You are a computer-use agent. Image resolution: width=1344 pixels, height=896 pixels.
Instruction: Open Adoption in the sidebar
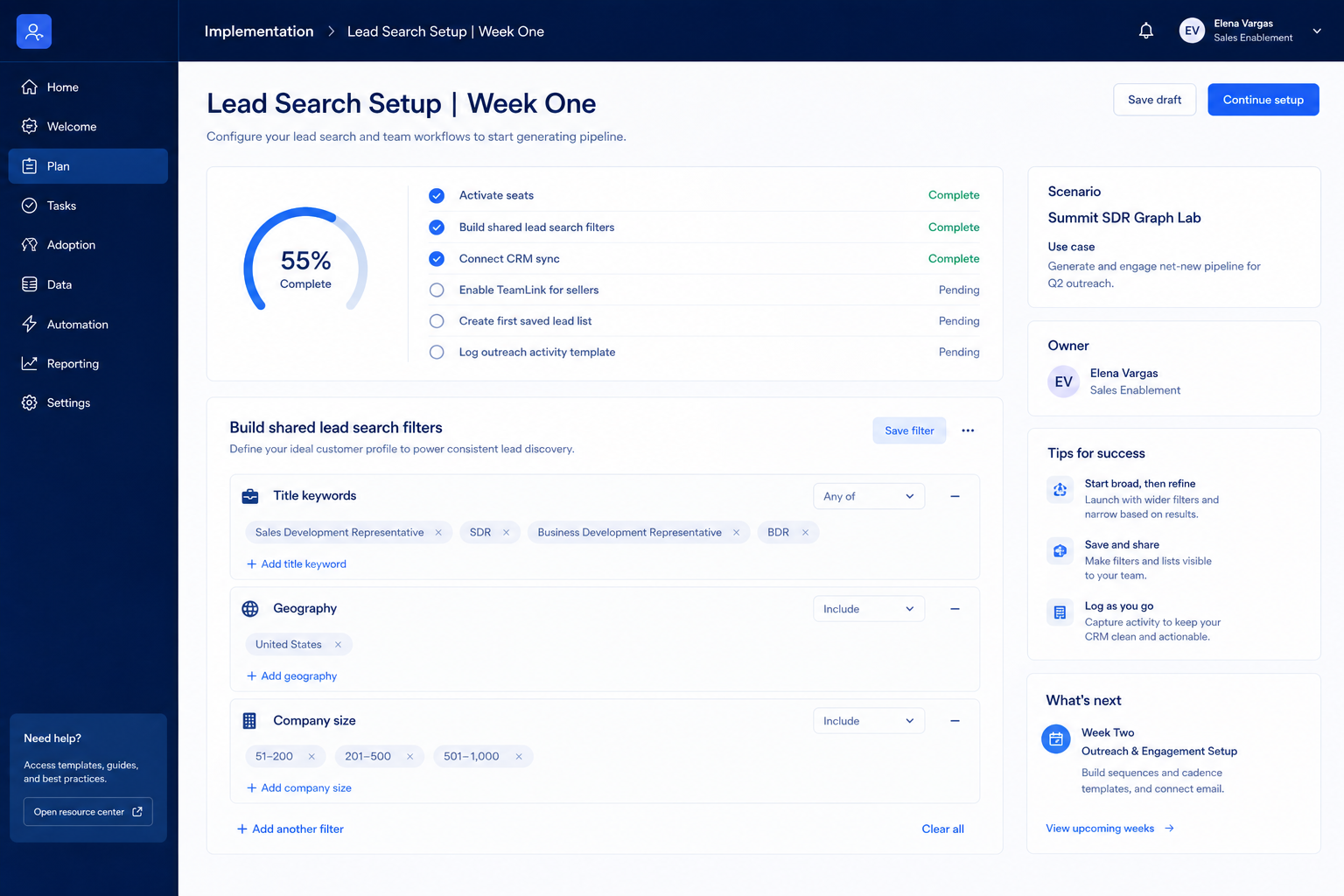(87, 245)
